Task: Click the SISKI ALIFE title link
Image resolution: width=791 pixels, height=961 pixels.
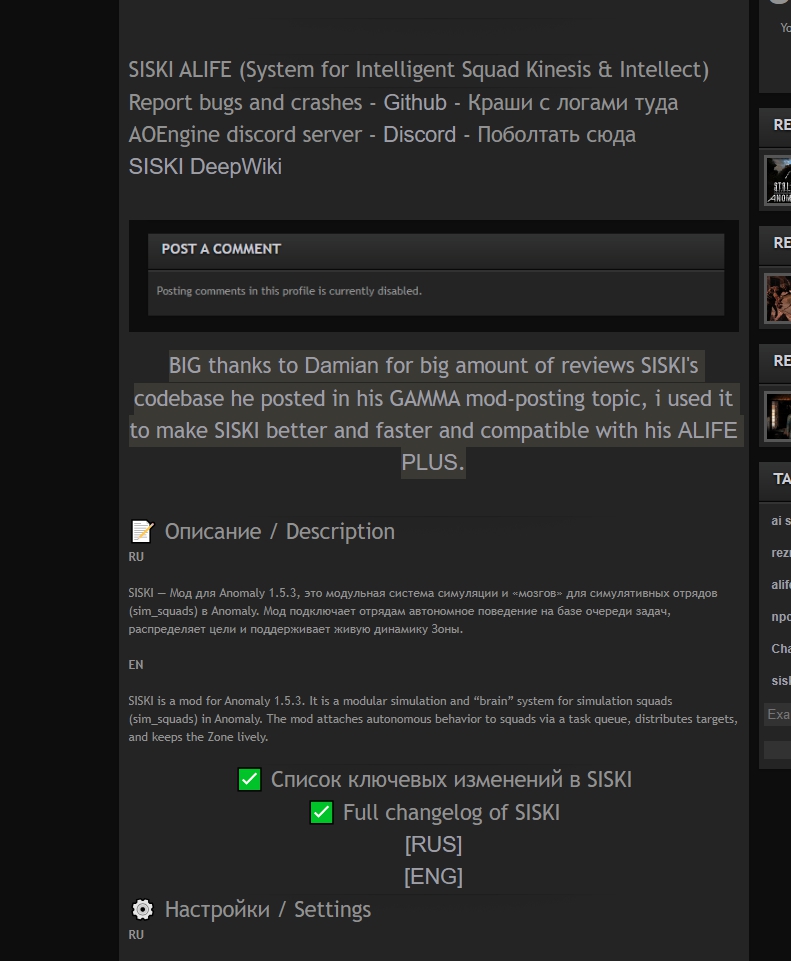Action: point(418,70)
